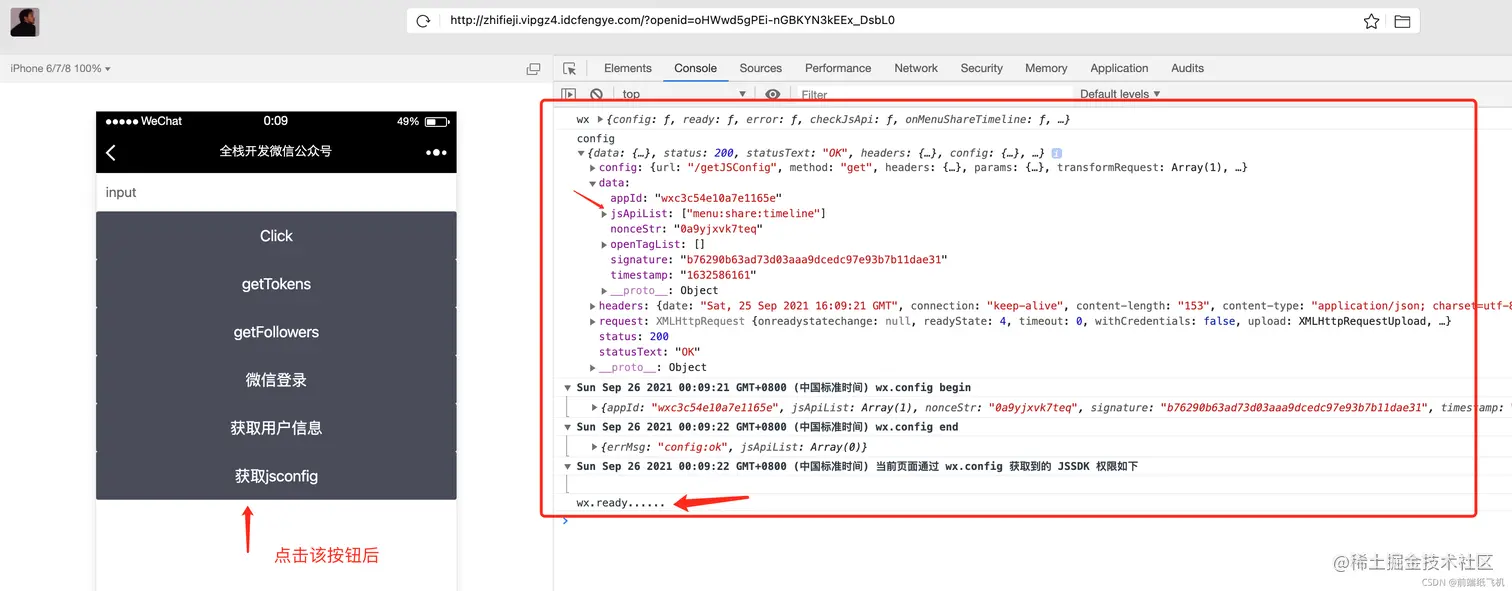Screen dimensions: 1512x591
Task: Bookmark the page with the star icon
Action: (x=1371, y=21)
